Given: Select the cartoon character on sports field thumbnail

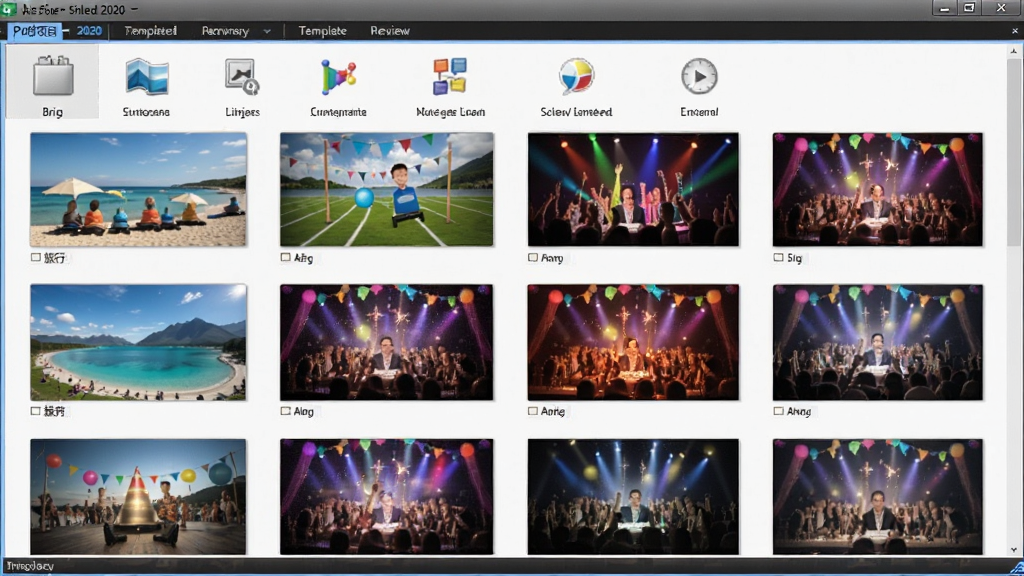Looking at the screenshot, I should tap(387, 189).
